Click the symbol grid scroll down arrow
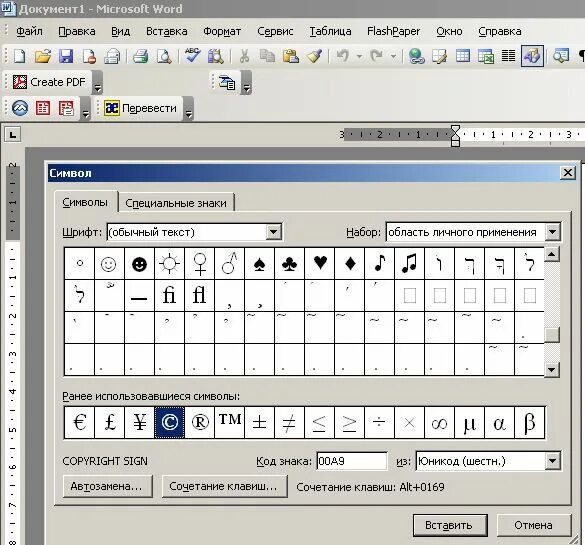The width and height of the screenshot is (585, 545). coord(552,370)
